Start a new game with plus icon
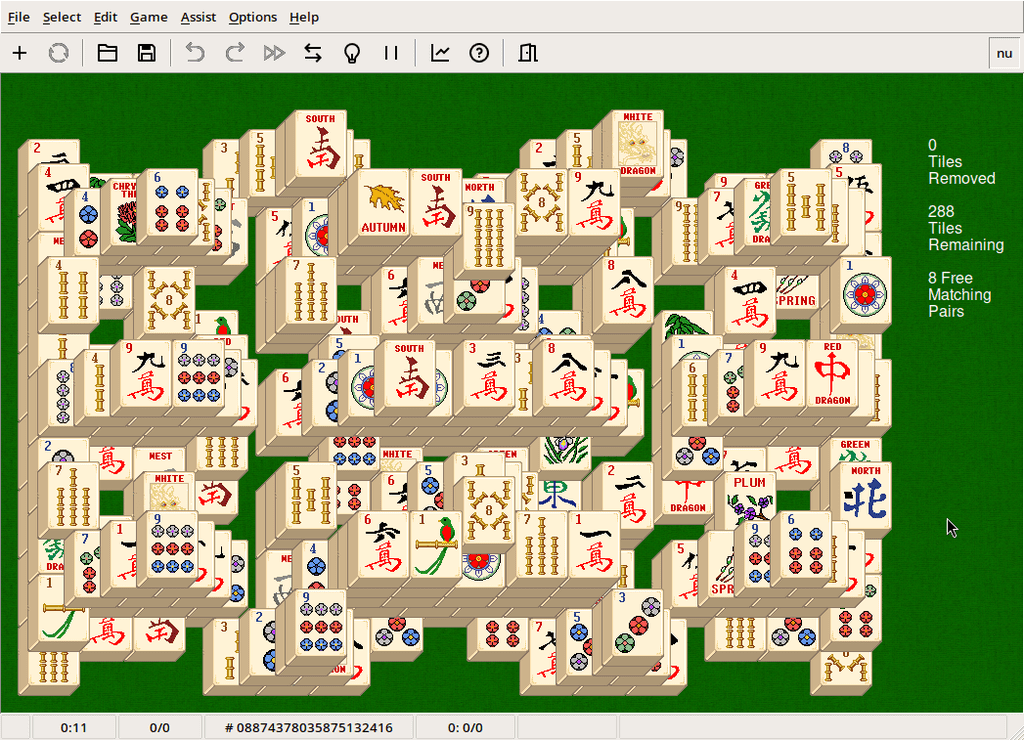Image resolution: width=1024 pixels, height=740 pixels. coord(20,53)
